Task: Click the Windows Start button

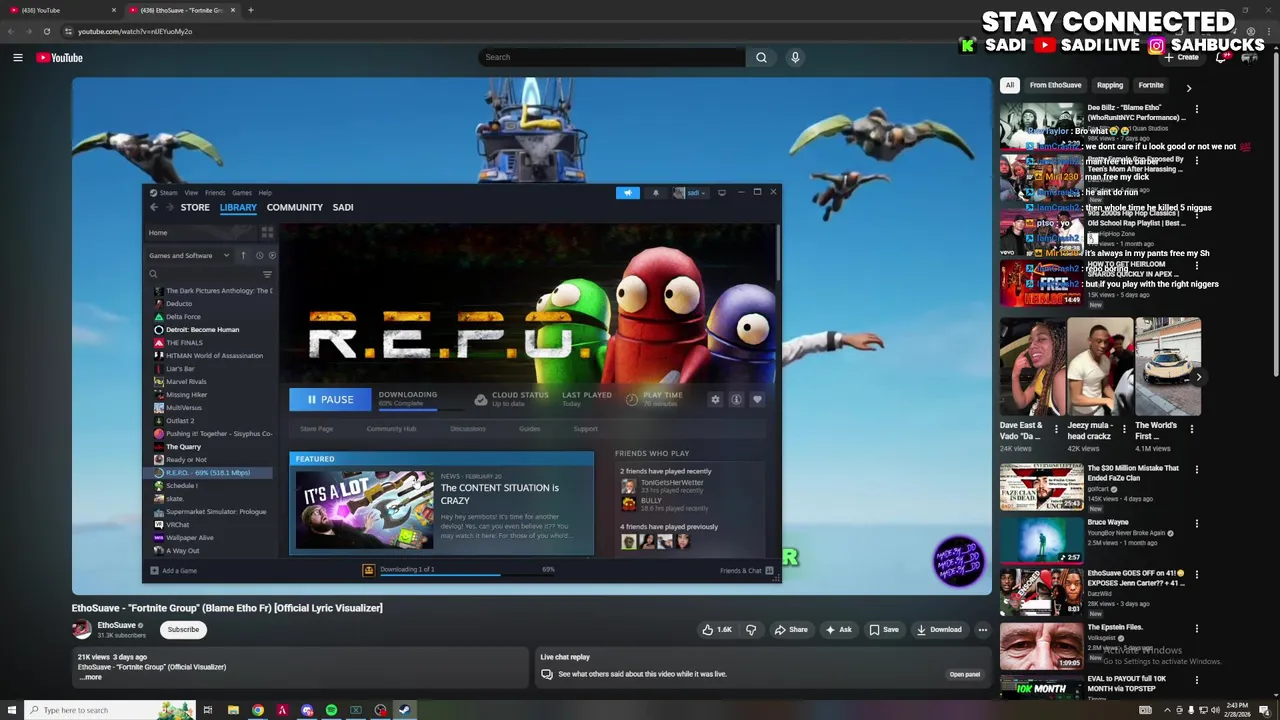Action: [10, 710]
